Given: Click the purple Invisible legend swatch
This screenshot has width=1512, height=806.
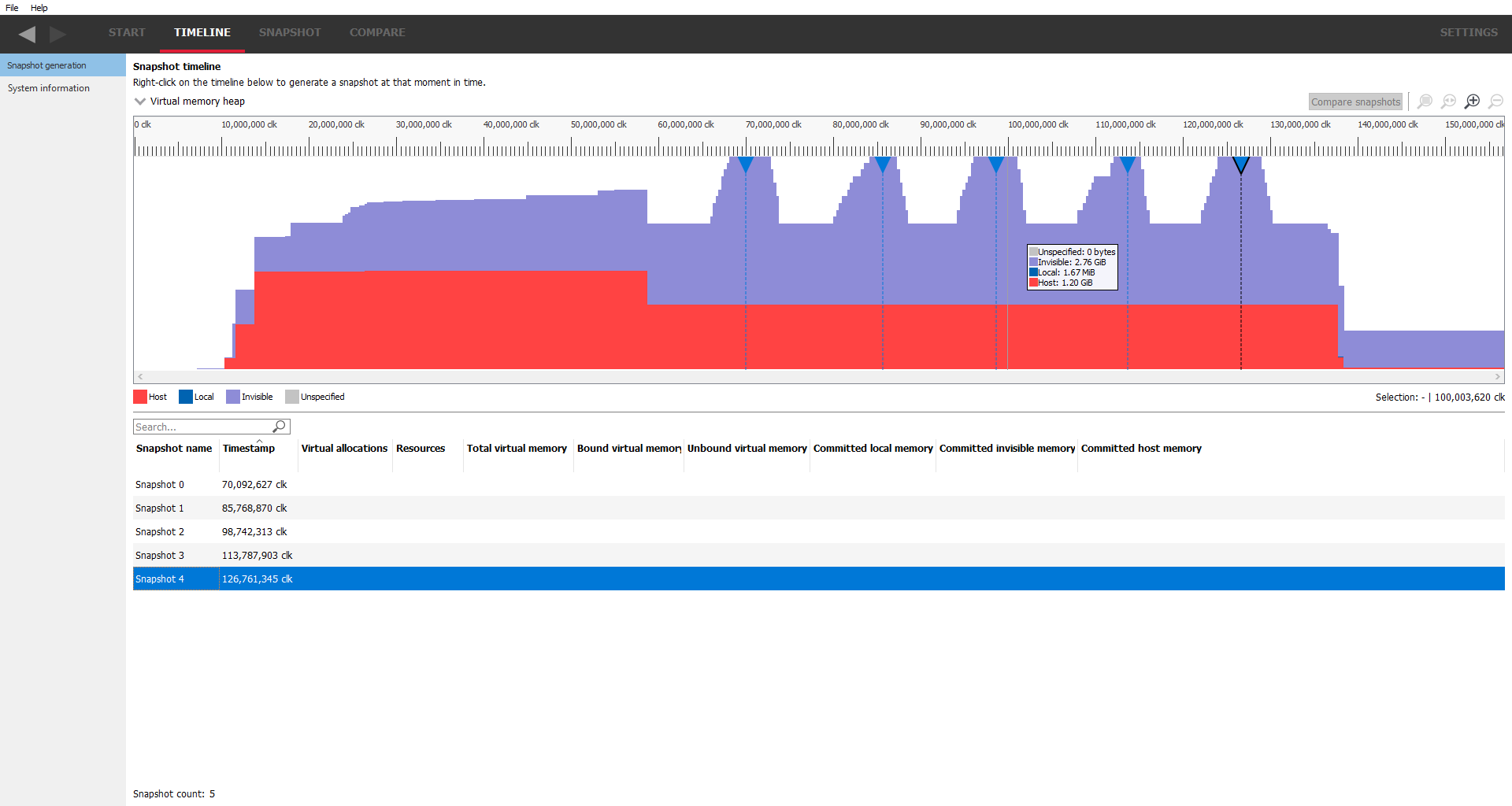Looking at the screenshot, I should tap(233, 397).
